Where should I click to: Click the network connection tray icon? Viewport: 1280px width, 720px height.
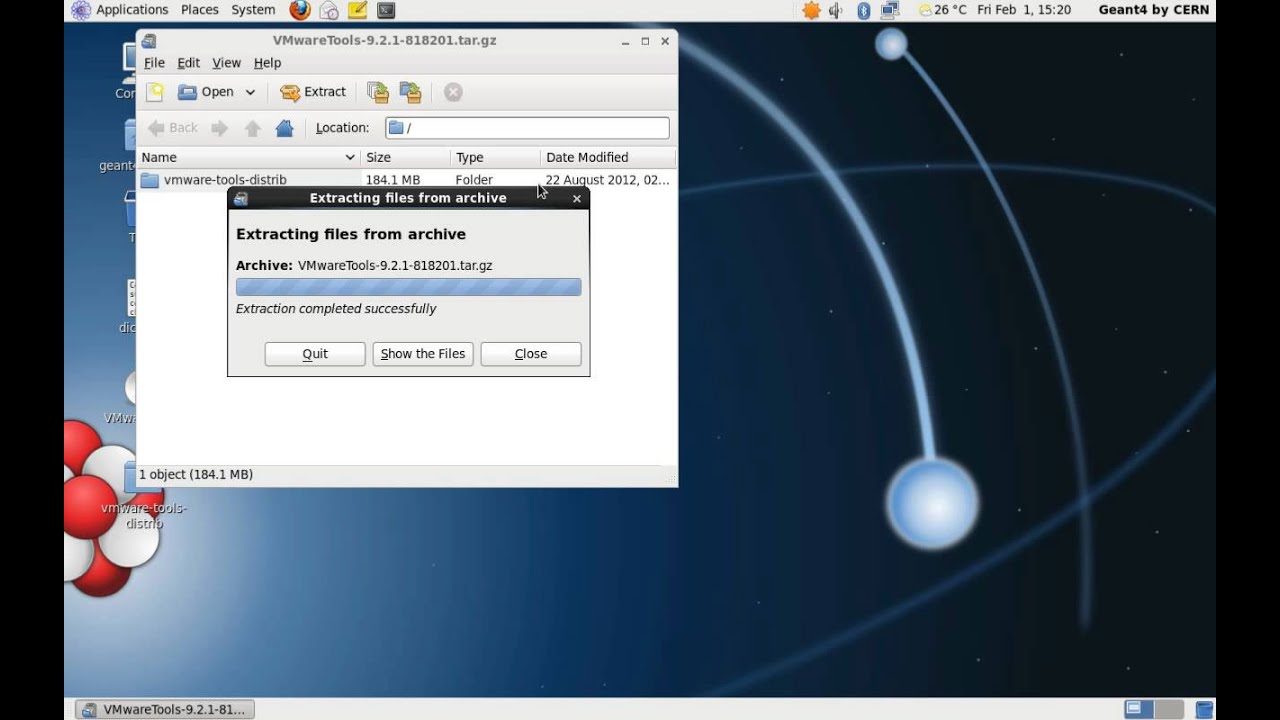(889, 10)
